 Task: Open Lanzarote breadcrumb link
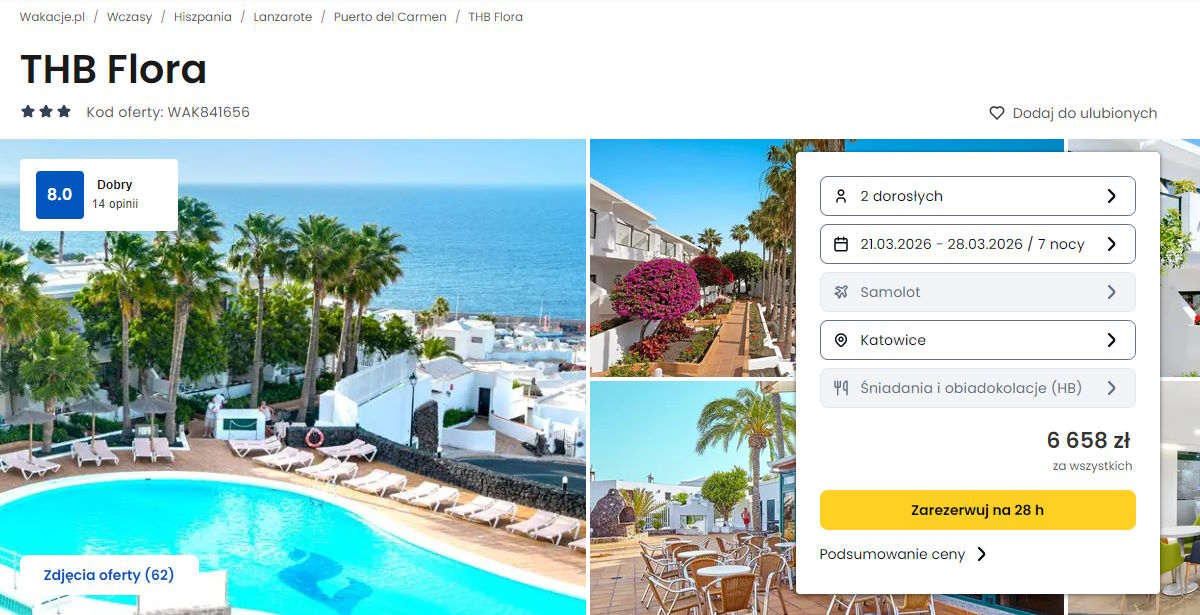point(283,17)
